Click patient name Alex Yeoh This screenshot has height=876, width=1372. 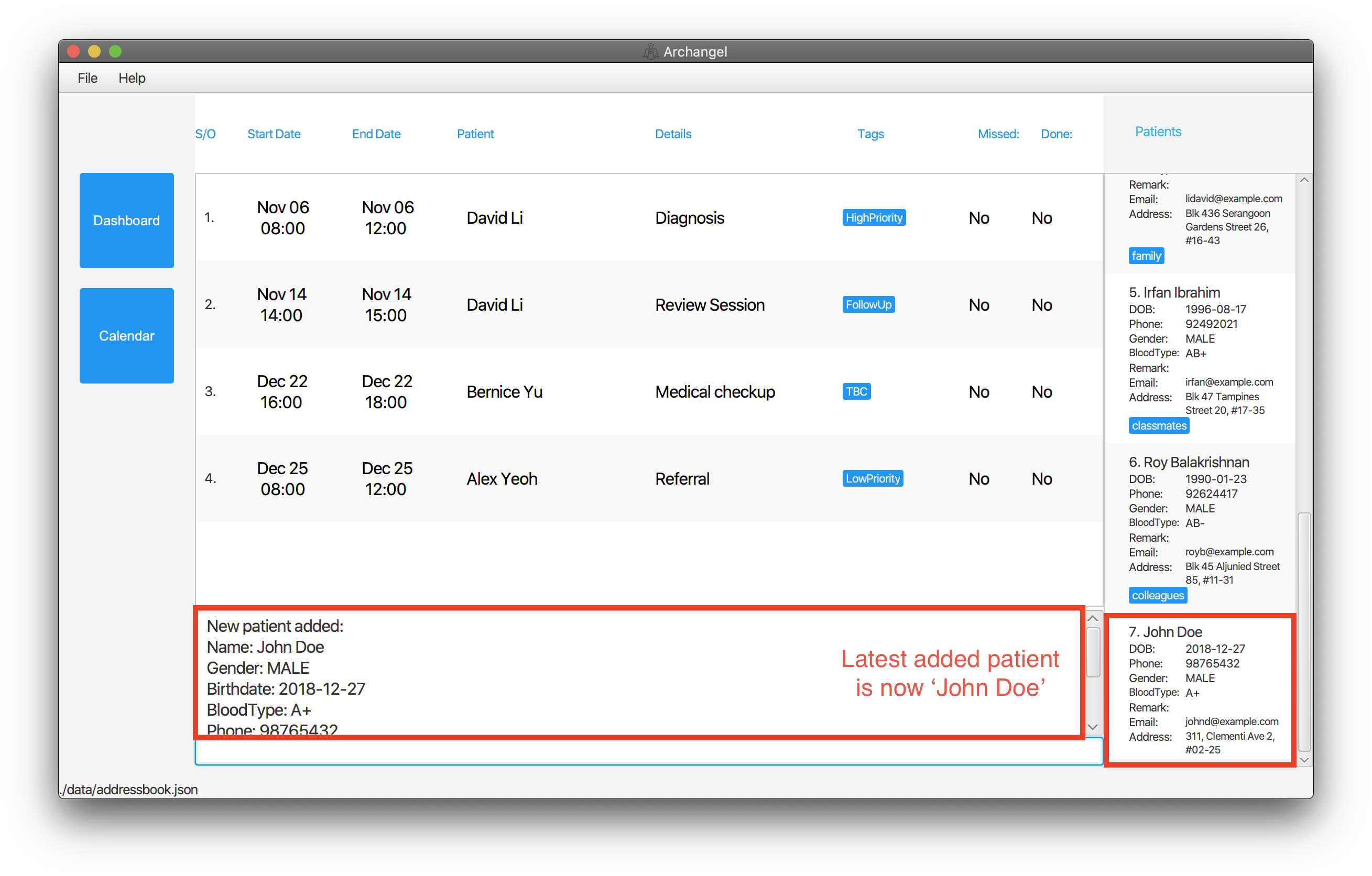pos(502,479)
